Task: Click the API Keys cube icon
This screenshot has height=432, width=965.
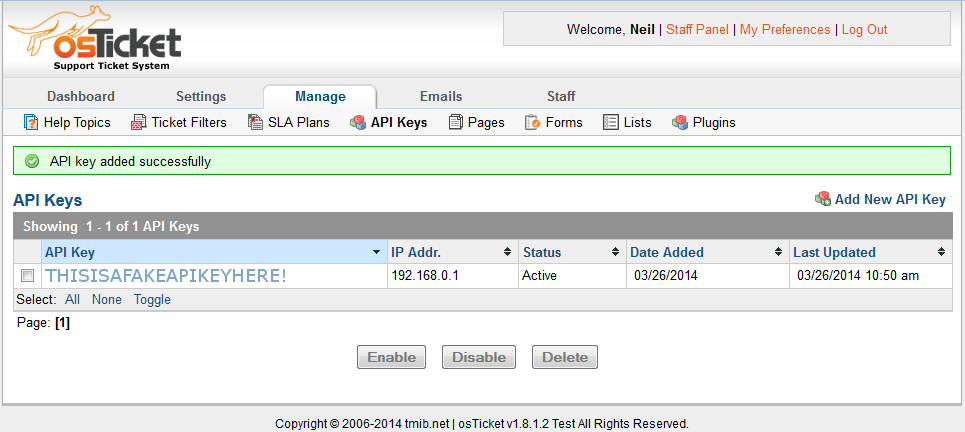Action: (x=358, y=122)
